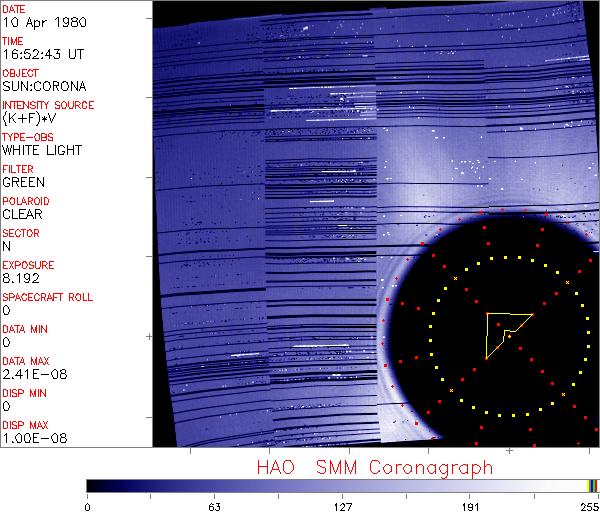Click the "2.41E-08" data max value
This screenshot has height=512, width=600.
click(29, 374)
